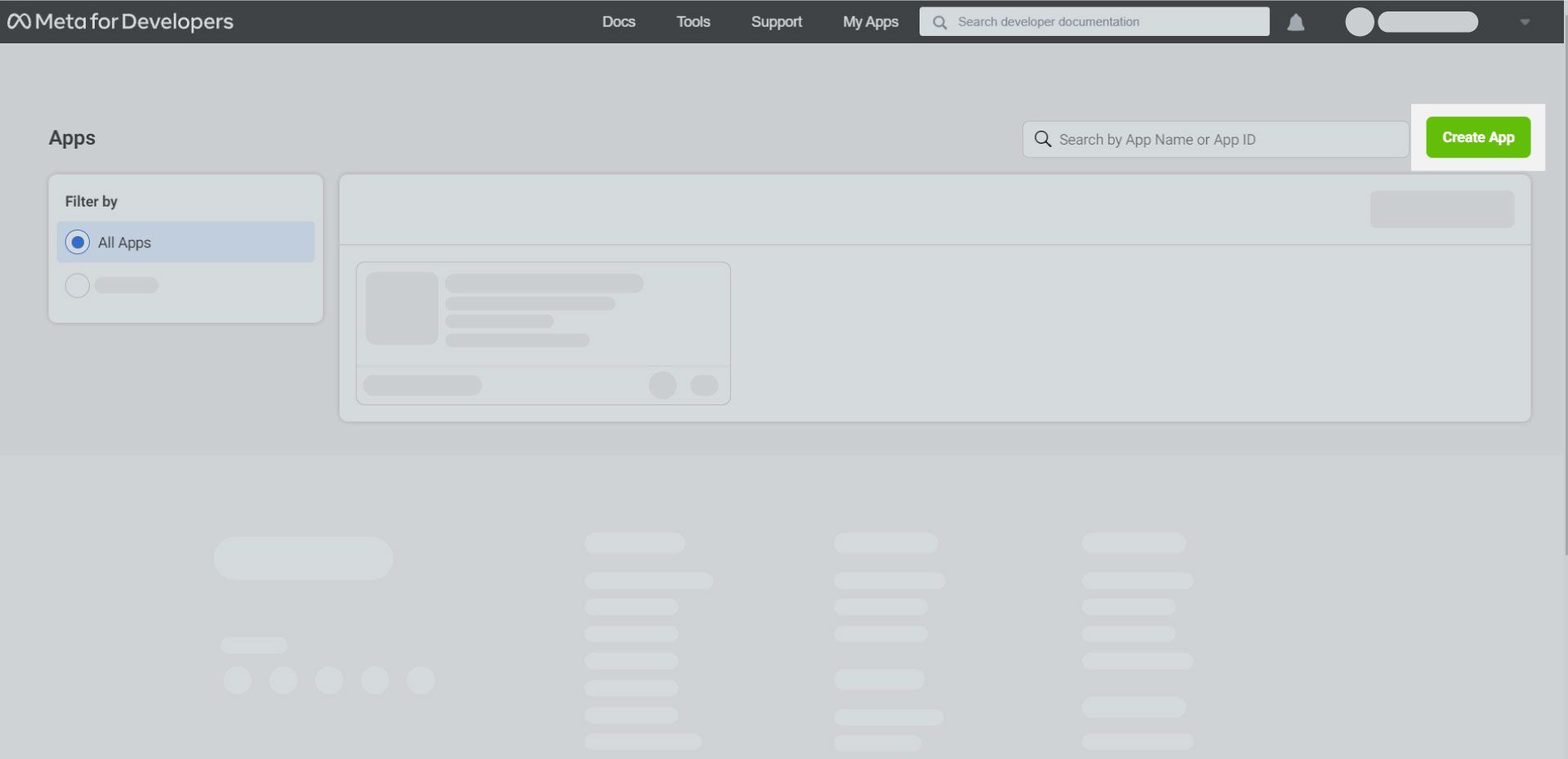1568x759 pixels.
Task: Click the magnifier in the documentation search bar
Action: (x=939, y=21)
